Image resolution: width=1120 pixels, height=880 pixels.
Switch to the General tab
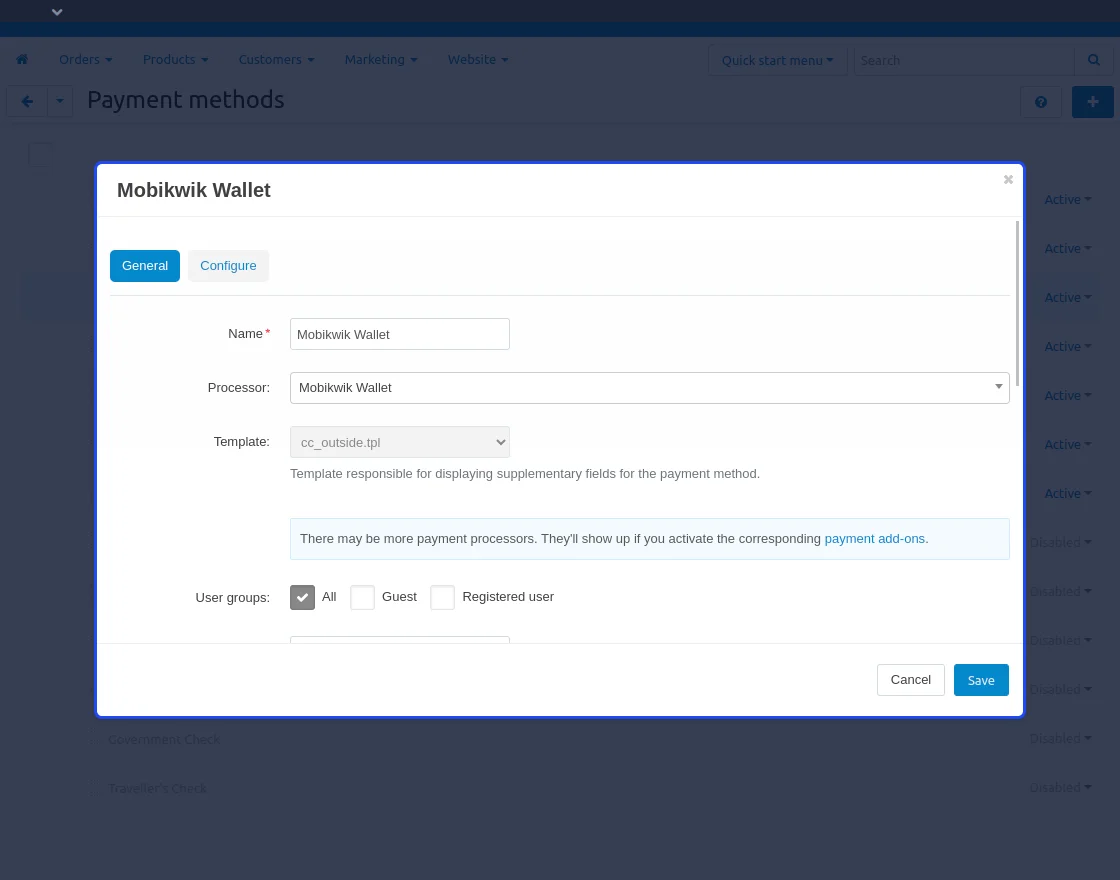[145, 266]
